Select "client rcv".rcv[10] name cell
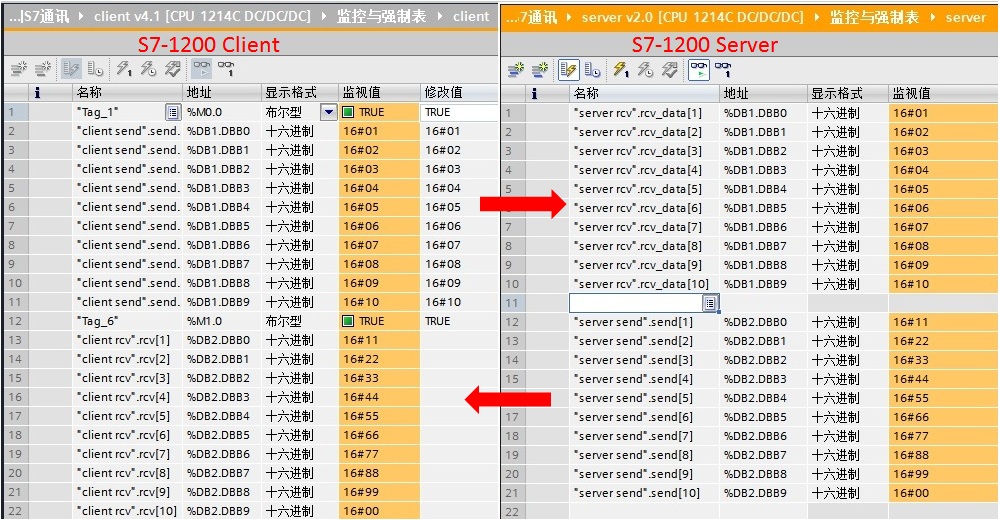 [x=128, y=511]
